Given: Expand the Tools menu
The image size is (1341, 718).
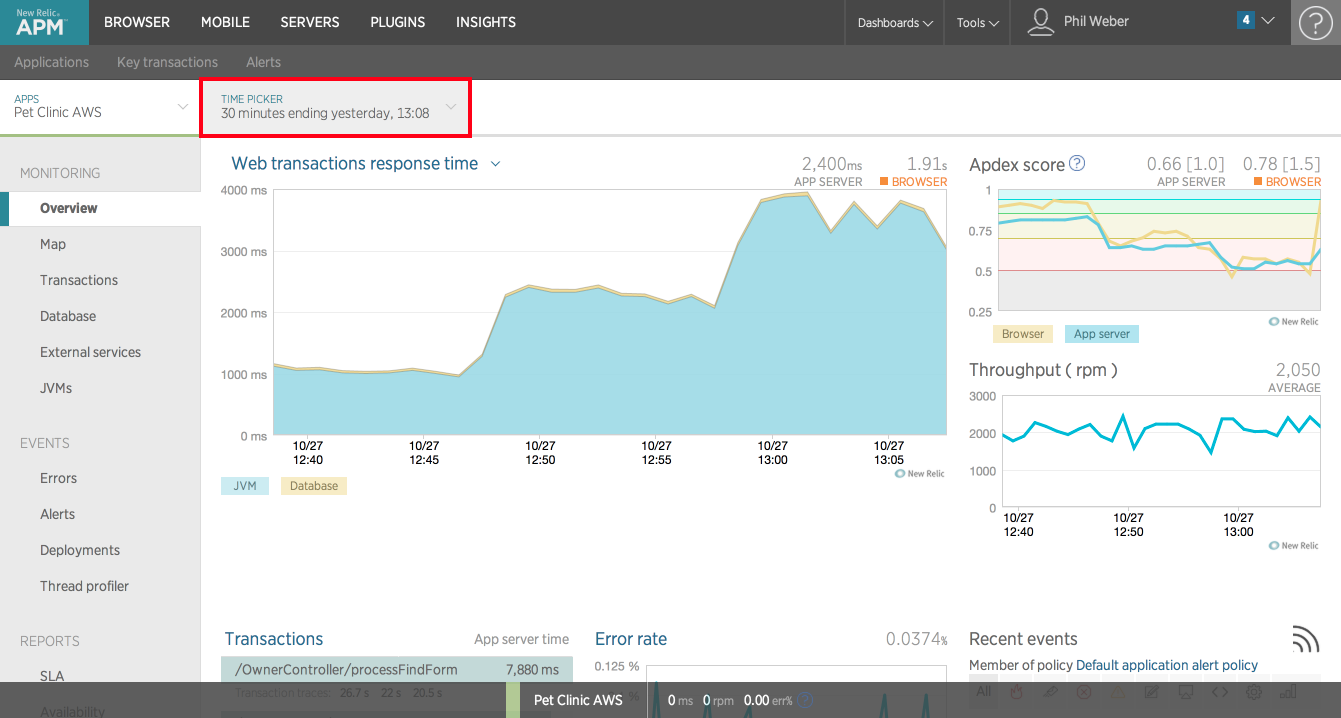Looking at the screenshot, I should click(x=977, y=22).
